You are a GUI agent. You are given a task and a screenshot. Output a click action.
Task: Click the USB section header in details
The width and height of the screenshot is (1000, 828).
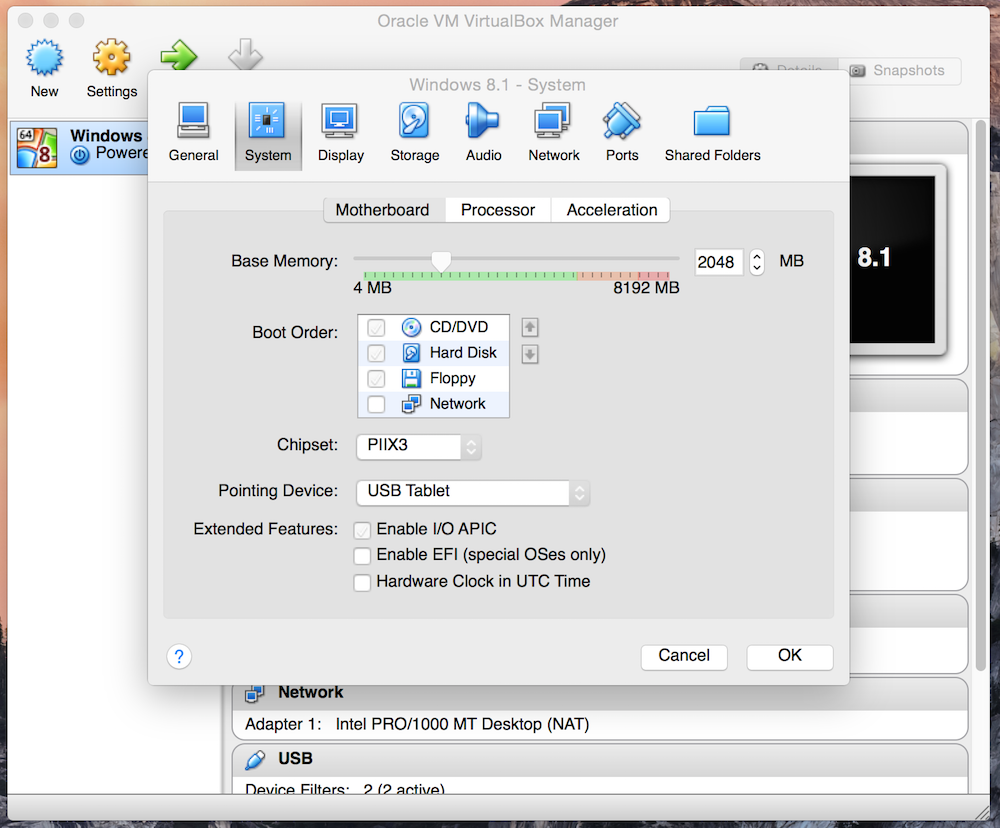coord(599,759)
